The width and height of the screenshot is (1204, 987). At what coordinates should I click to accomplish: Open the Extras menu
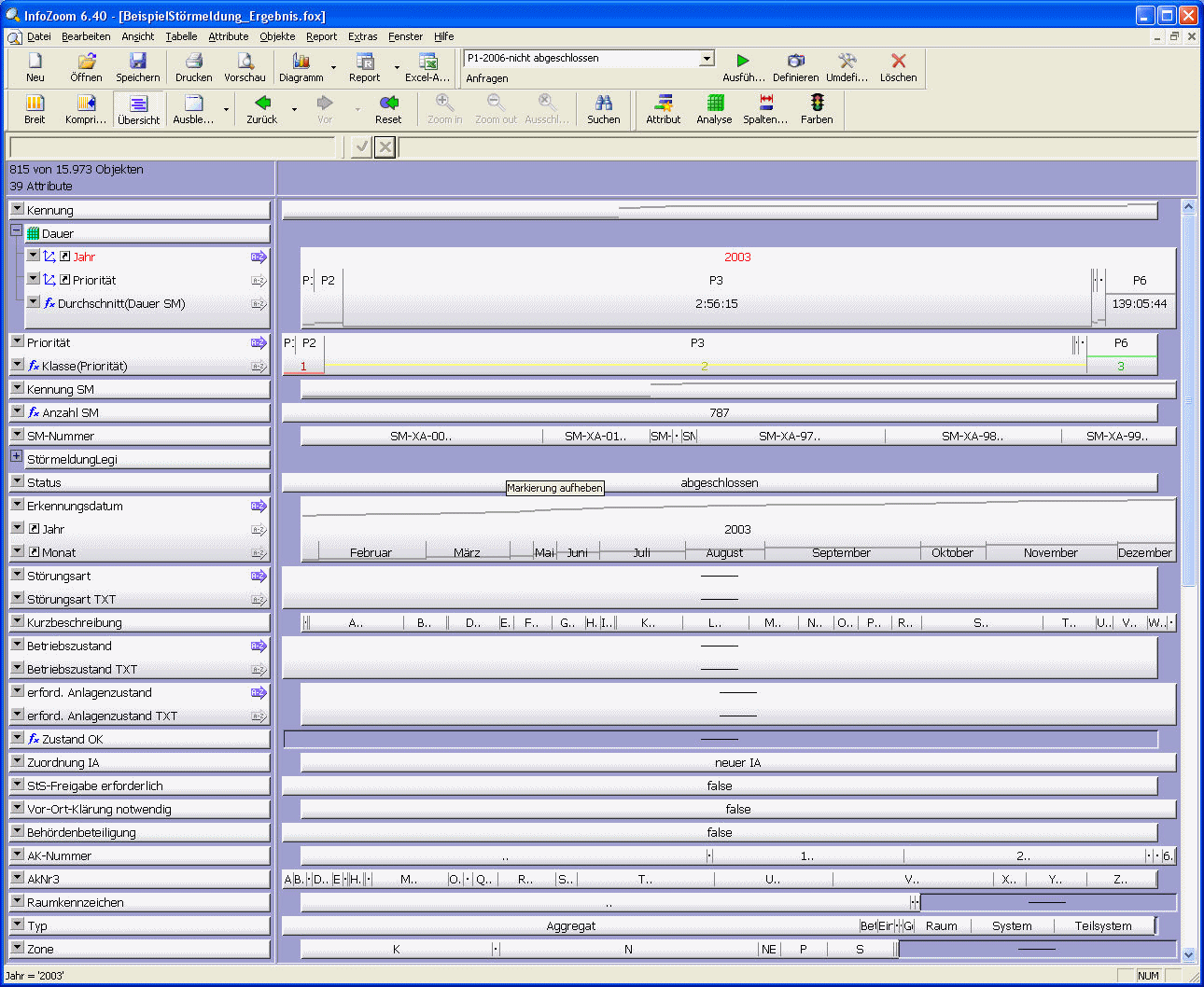coord(362,36)
